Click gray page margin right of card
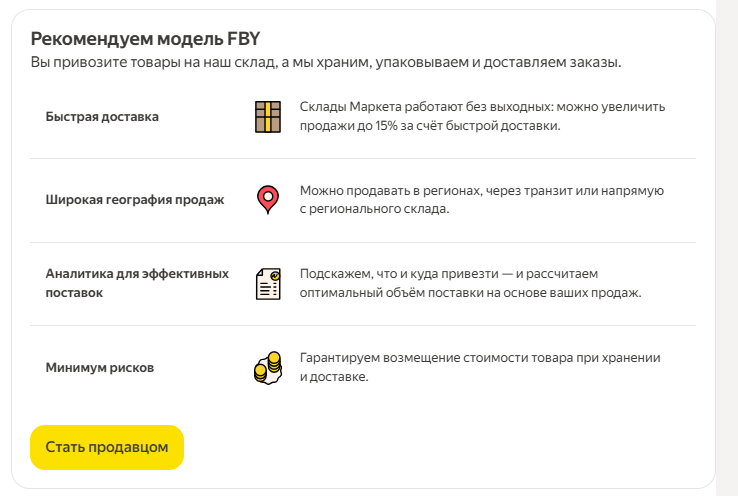The image size is (738, 496). coord(728,250)
